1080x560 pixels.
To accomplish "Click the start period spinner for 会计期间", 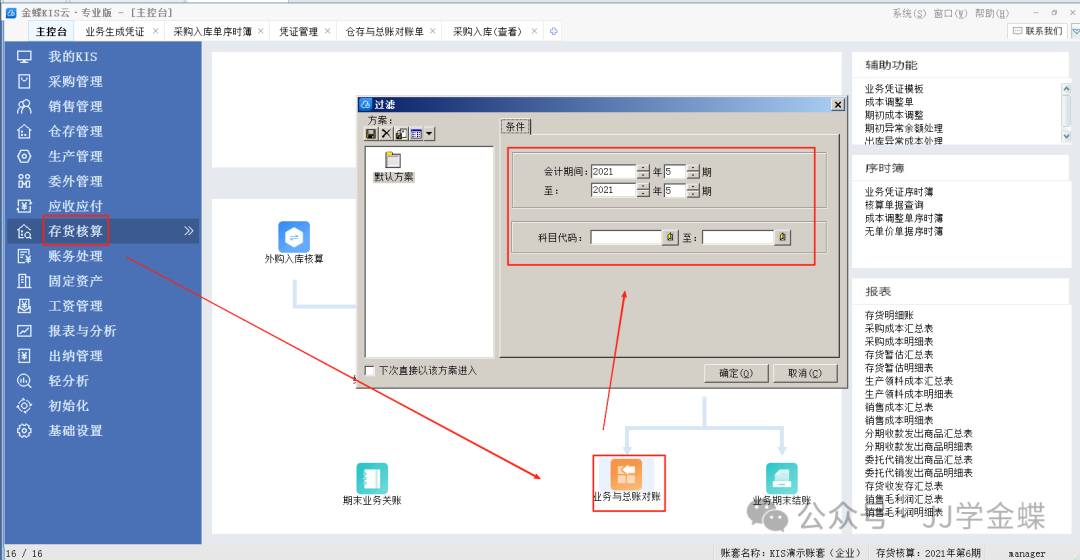I will click(693, 172).
